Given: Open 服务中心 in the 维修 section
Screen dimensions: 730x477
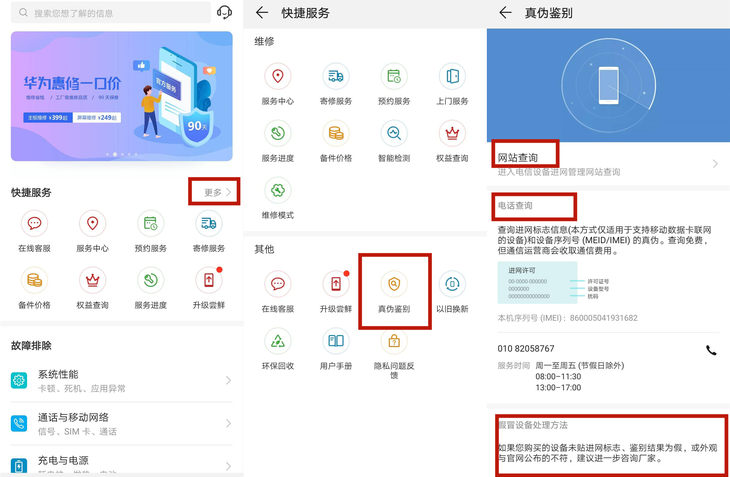Looking at the screenshot, I should (x=277, y=84).
